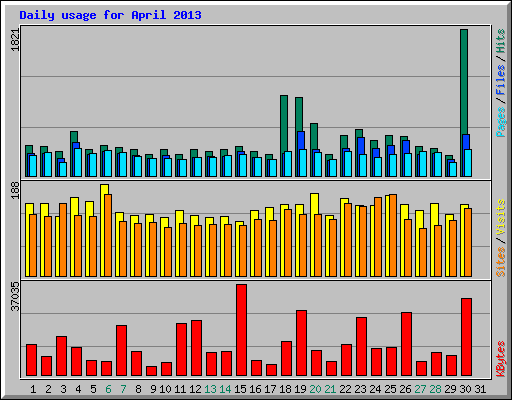Screen dimensions: 512x400
Task: Click the 188 visits axis value
Action: coord(15,190)
